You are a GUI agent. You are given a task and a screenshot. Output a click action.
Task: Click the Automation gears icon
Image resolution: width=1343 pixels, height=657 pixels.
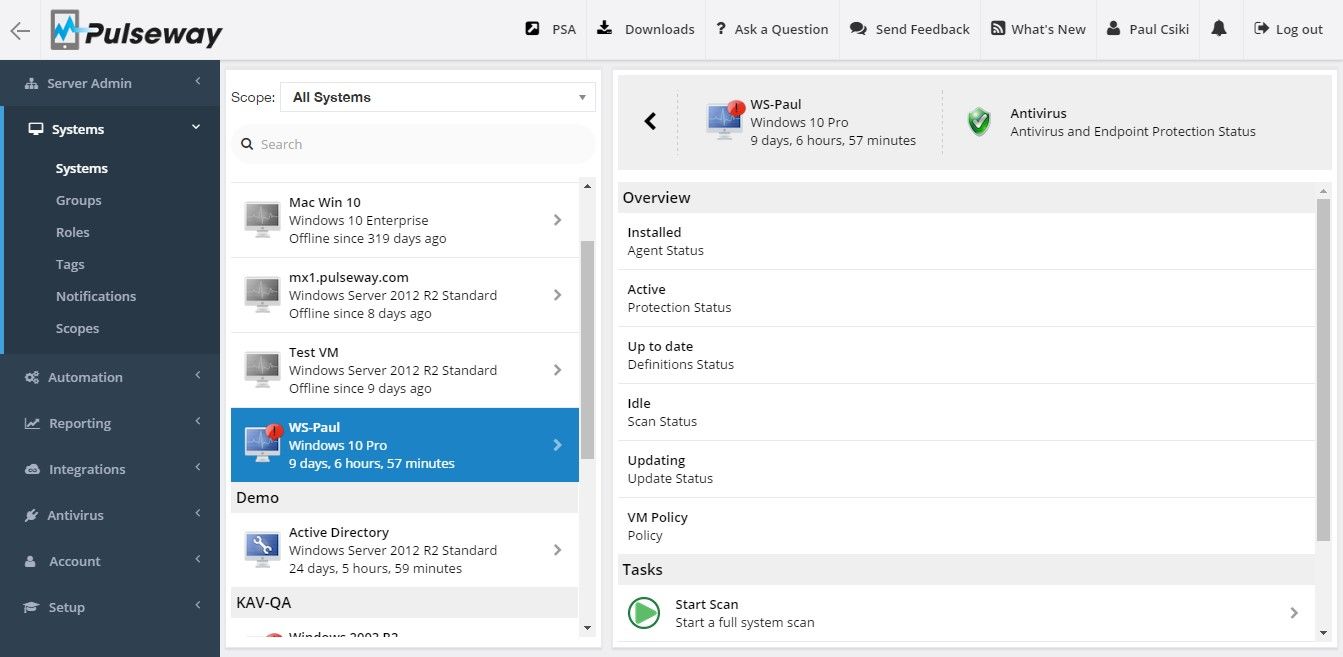[x=32, y=377]
